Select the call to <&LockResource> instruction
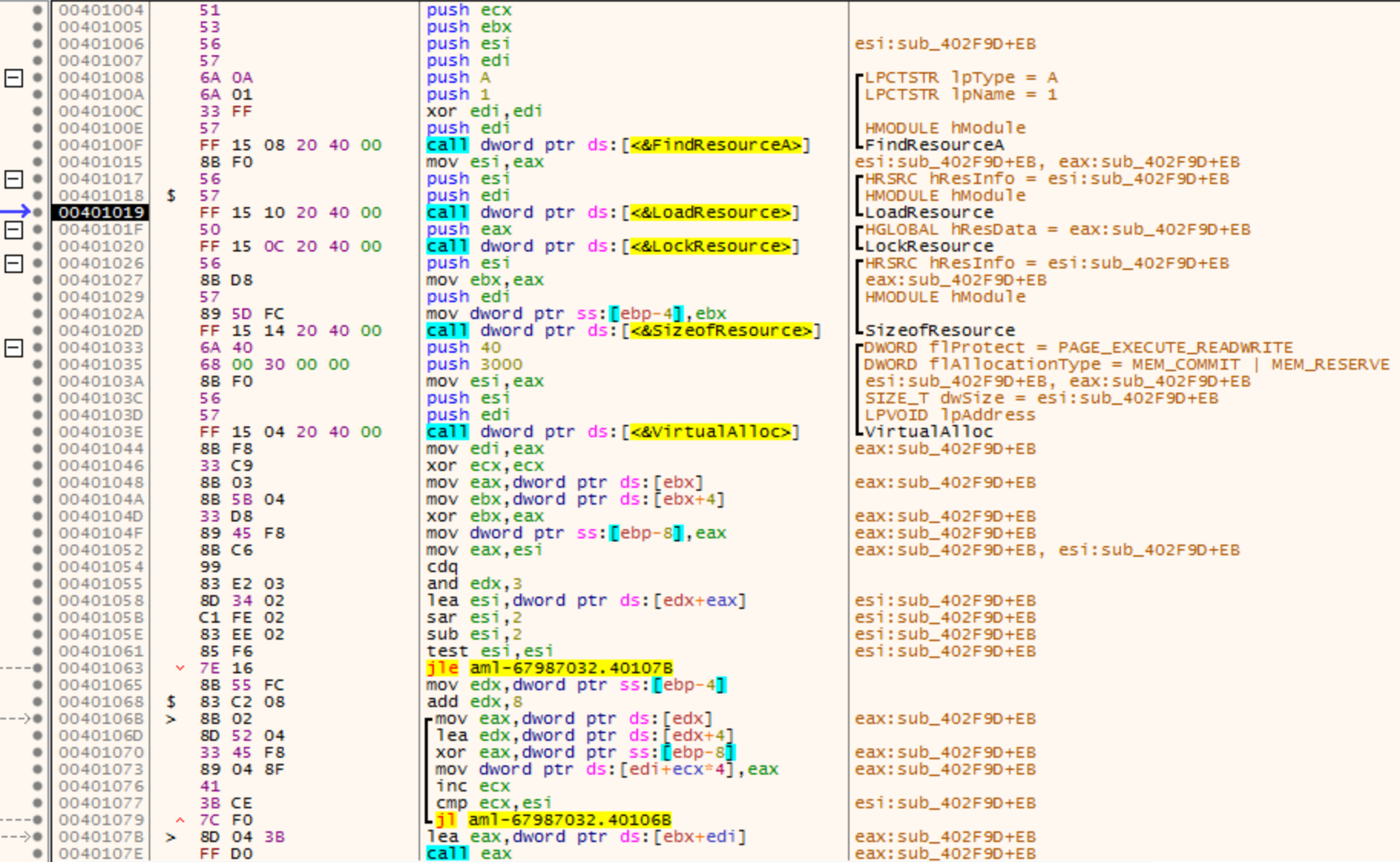Viewport: 1400px width, 862px height. point(612,246)
